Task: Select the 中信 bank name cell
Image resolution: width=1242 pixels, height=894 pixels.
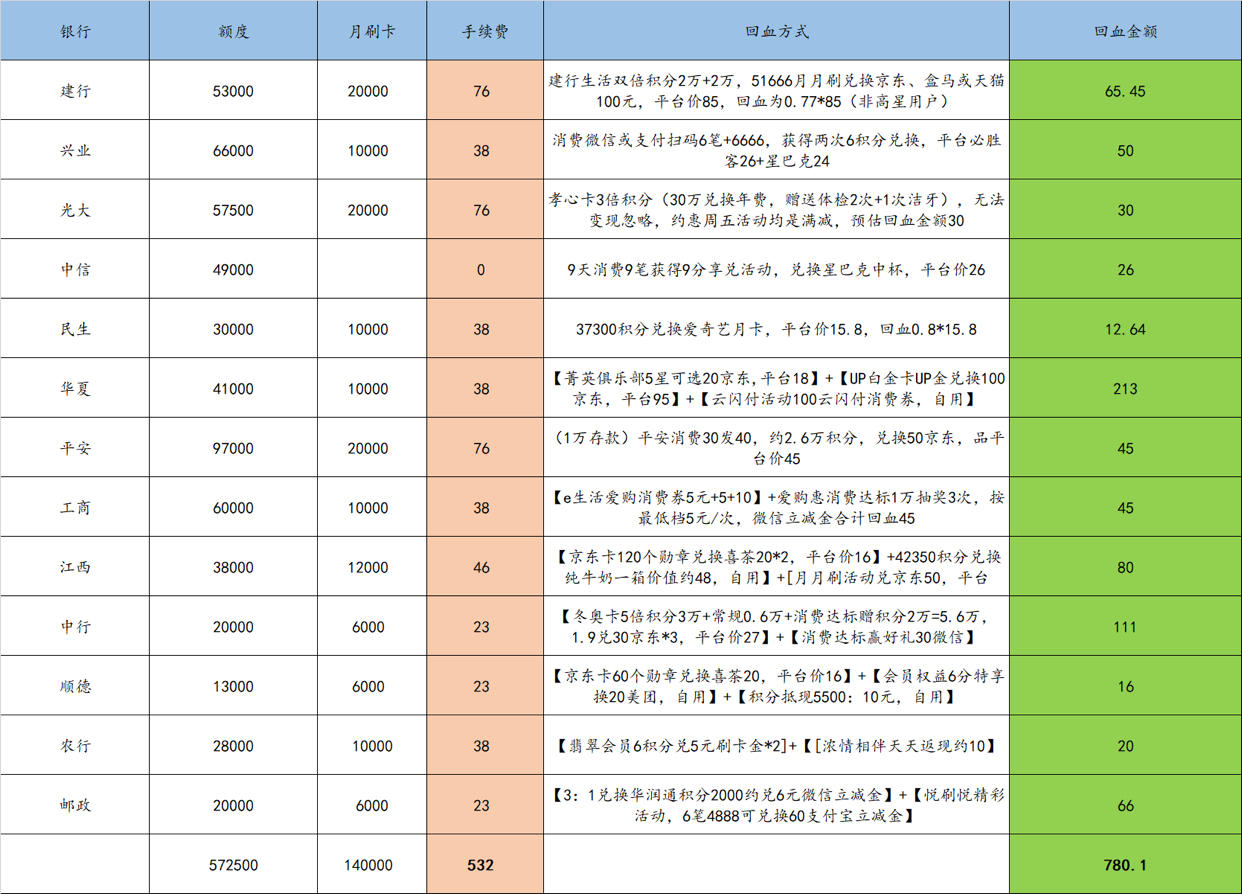Action: pos(75,269)
